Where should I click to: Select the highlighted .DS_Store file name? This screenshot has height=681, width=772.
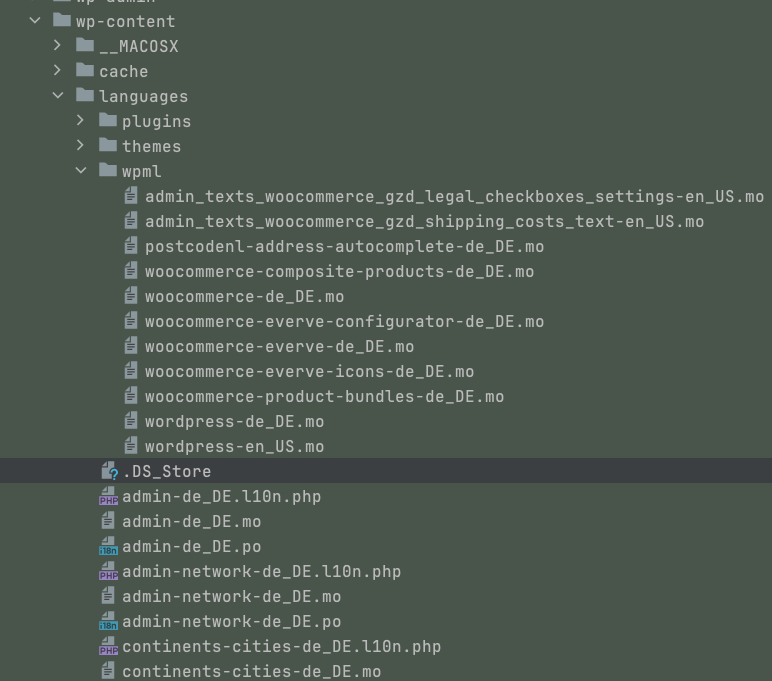pos(167,472)
